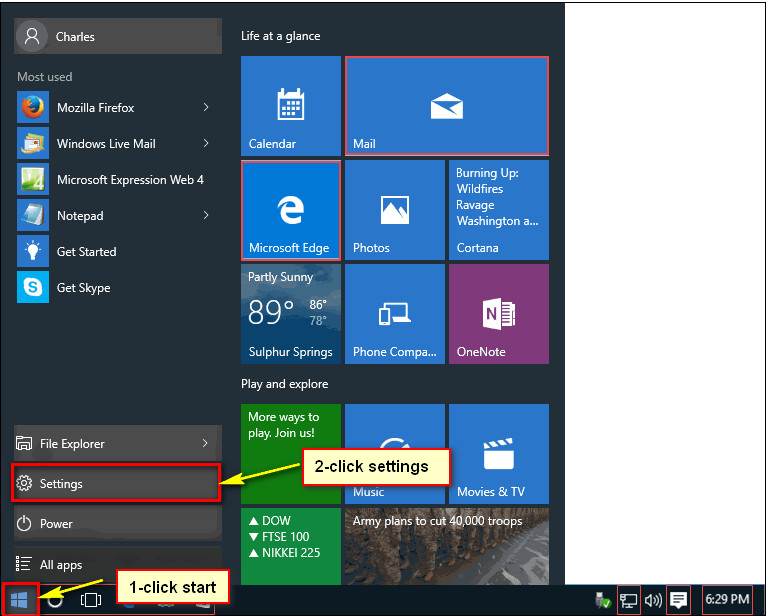
Task: Click the 'Play and explore' group heading
Action: click(x=285, y=384)
